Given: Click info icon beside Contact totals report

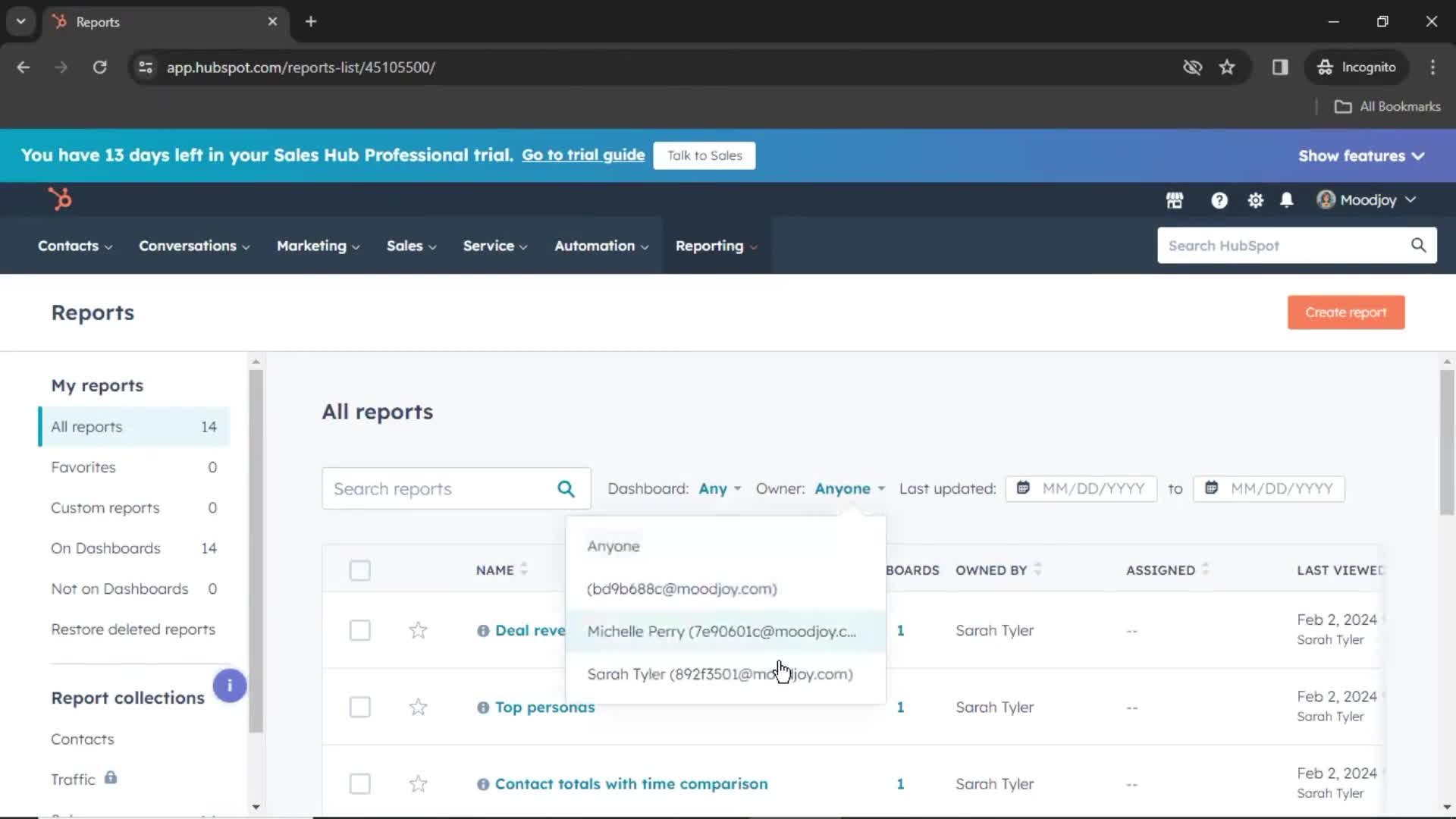Looking at the screenshot, I should pos(483,784).
